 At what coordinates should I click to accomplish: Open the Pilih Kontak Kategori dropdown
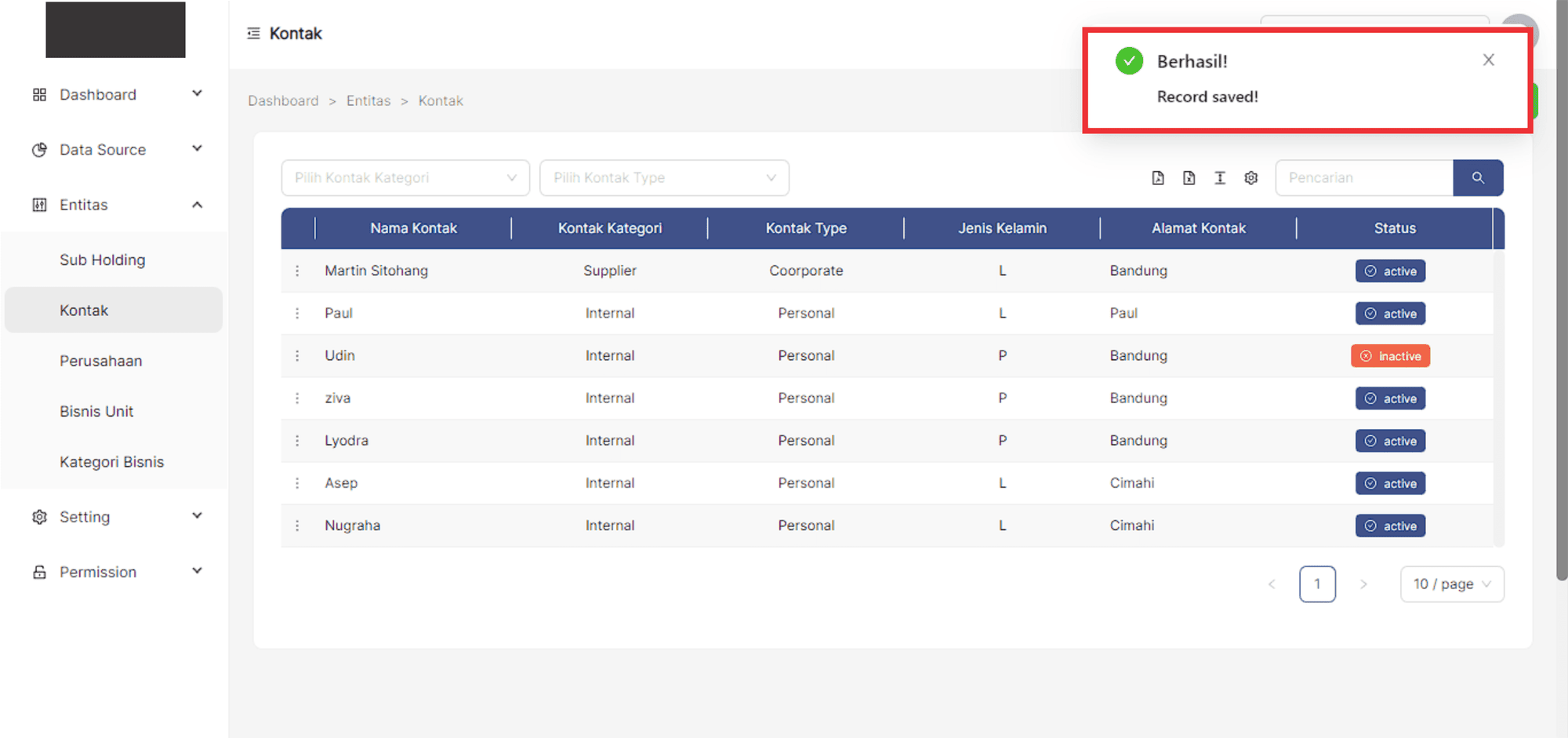point(405,178)
